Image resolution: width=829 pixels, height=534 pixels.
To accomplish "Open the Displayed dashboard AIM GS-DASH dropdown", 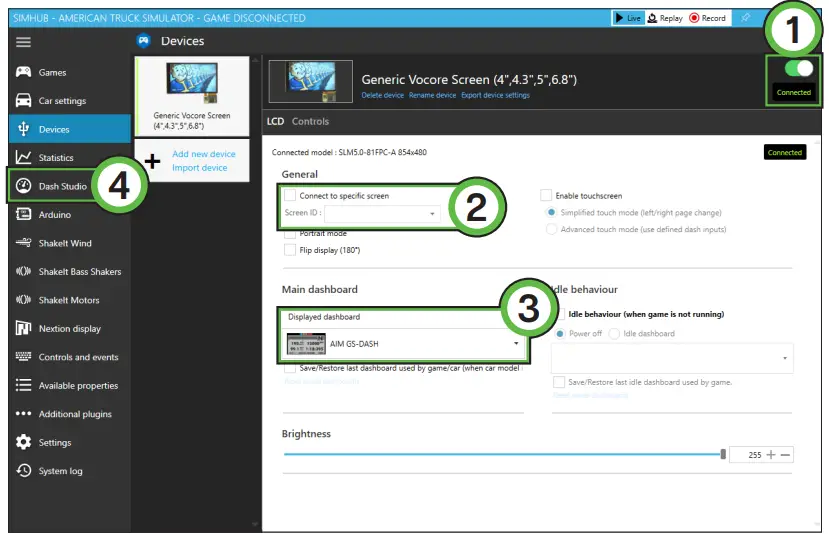I will click(403, 344).
